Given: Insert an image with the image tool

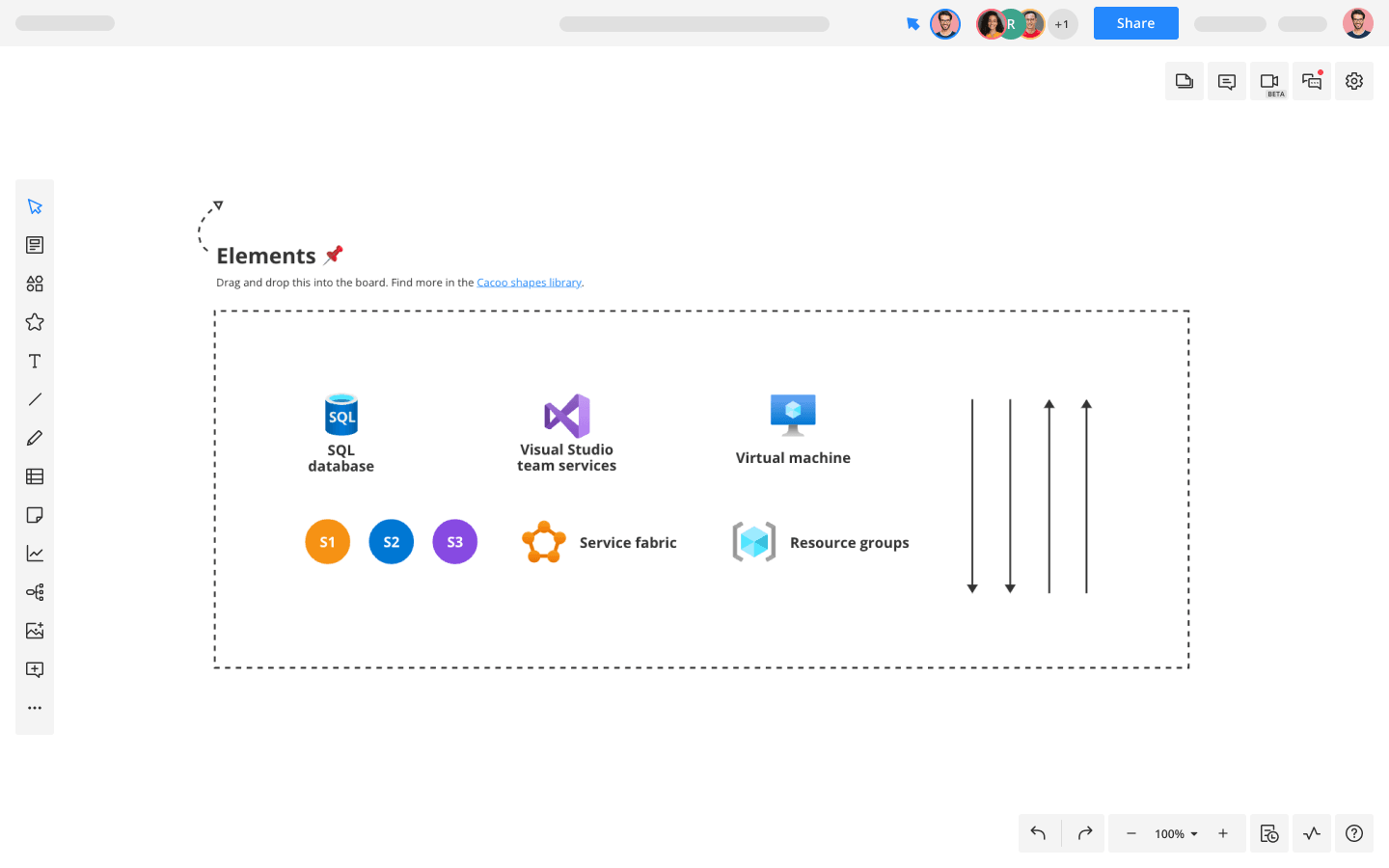Looking at the screenshot, I should pyautogui.click(x=35, y=631).
